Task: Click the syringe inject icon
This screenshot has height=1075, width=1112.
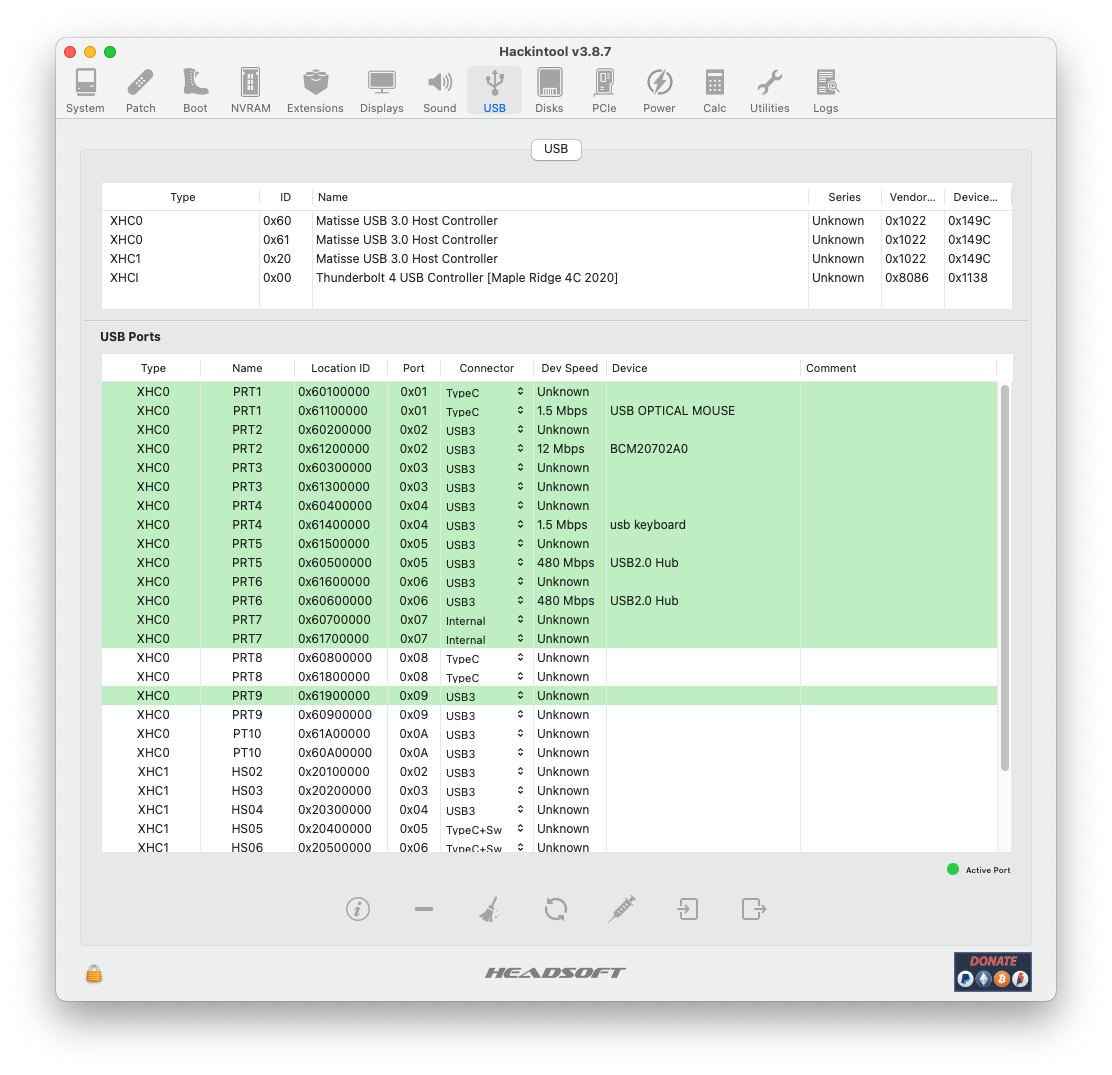Action: click(622, 909)
